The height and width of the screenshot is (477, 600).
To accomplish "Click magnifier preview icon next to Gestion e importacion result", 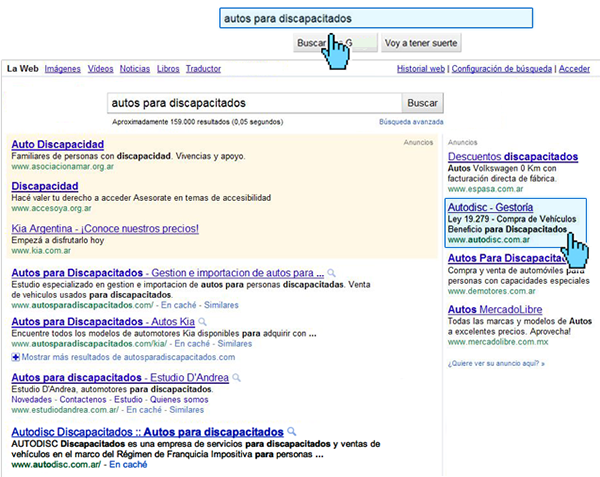I will (x=331, y=273).
